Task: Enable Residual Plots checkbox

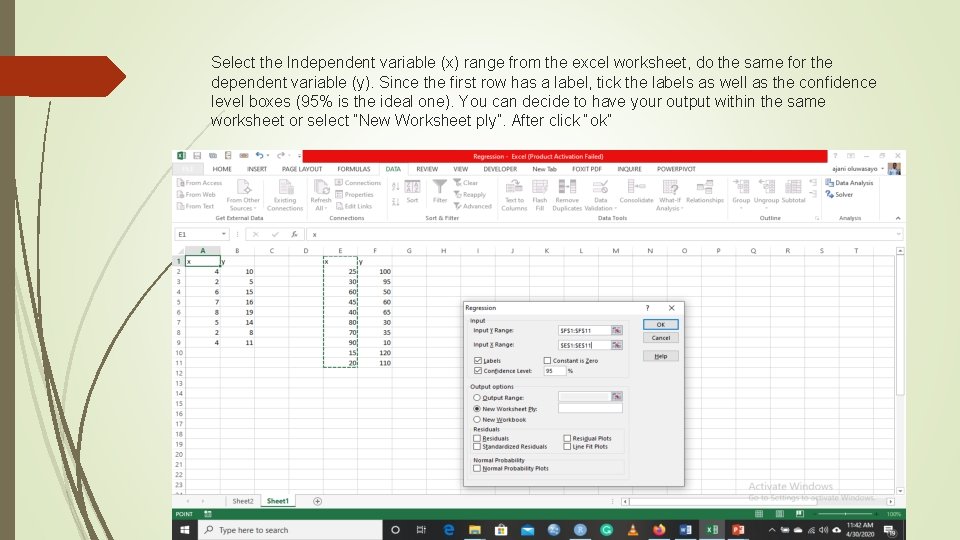Action: tap(567, 438)
